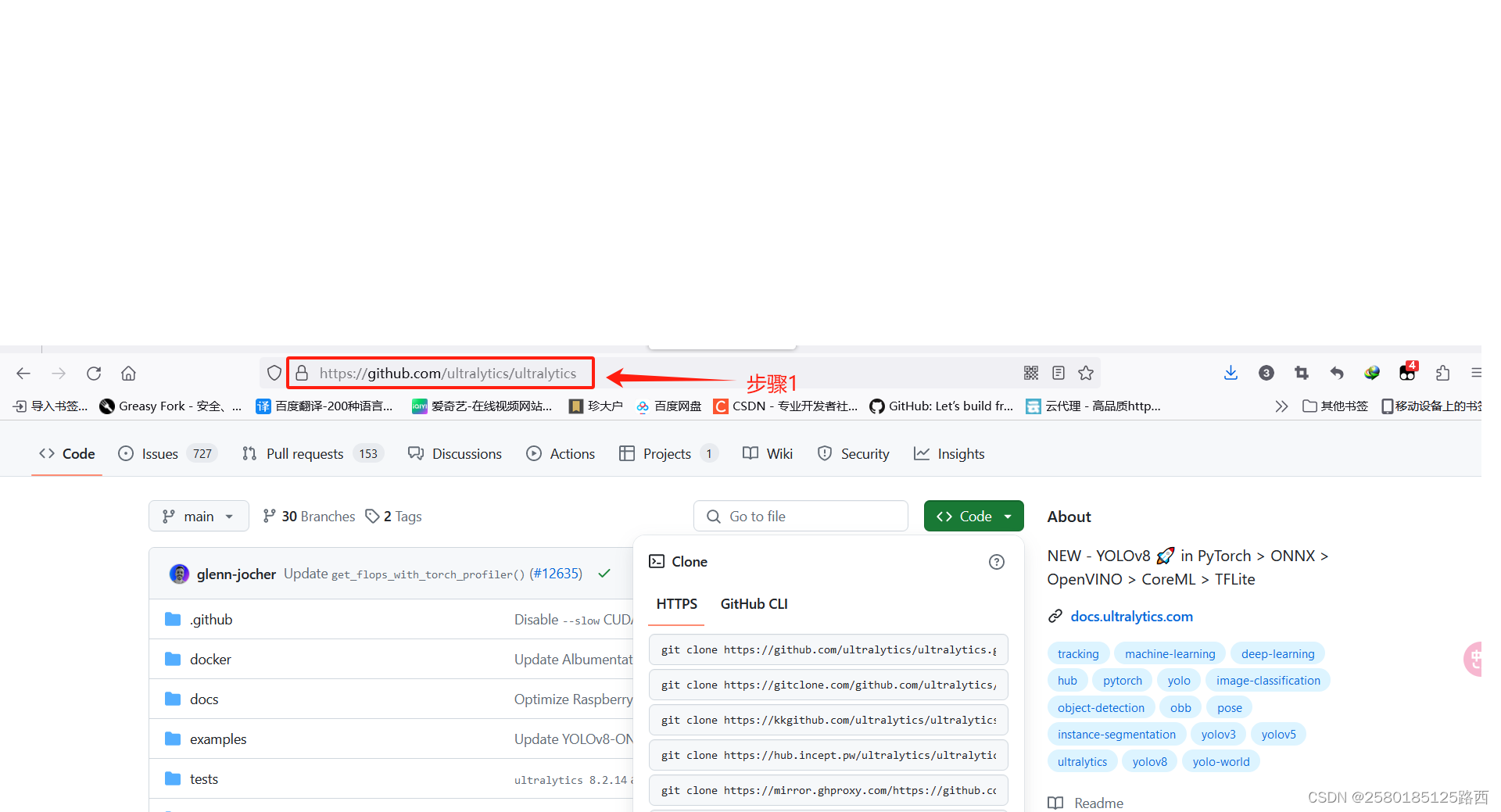This screenshot has width=1501, height=812.
Task: Open the browser home page icon
Action: pyautogui.click(x=129, y=374)
